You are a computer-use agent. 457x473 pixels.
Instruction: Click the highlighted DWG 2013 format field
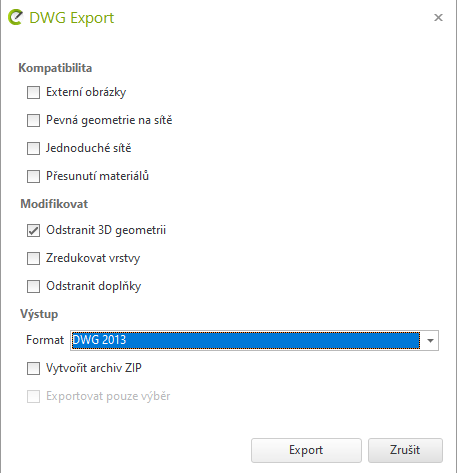point(246,340)
